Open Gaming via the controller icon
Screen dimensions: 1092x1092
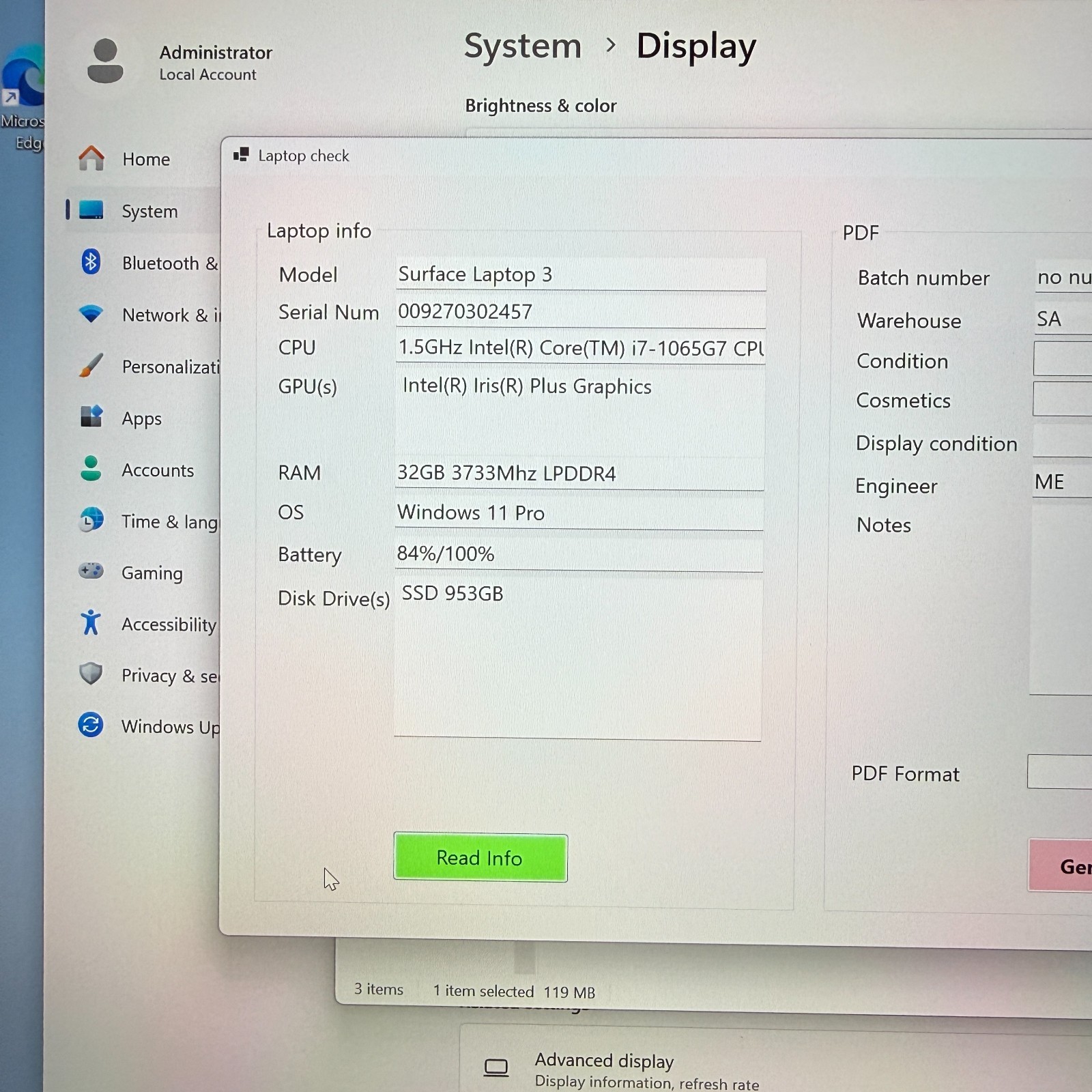tap(91, 571)
